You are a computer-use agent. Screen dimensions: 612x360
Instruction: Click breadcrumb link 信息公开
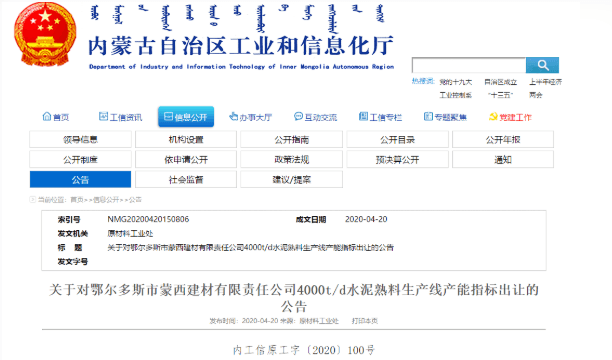coord(106,200)
